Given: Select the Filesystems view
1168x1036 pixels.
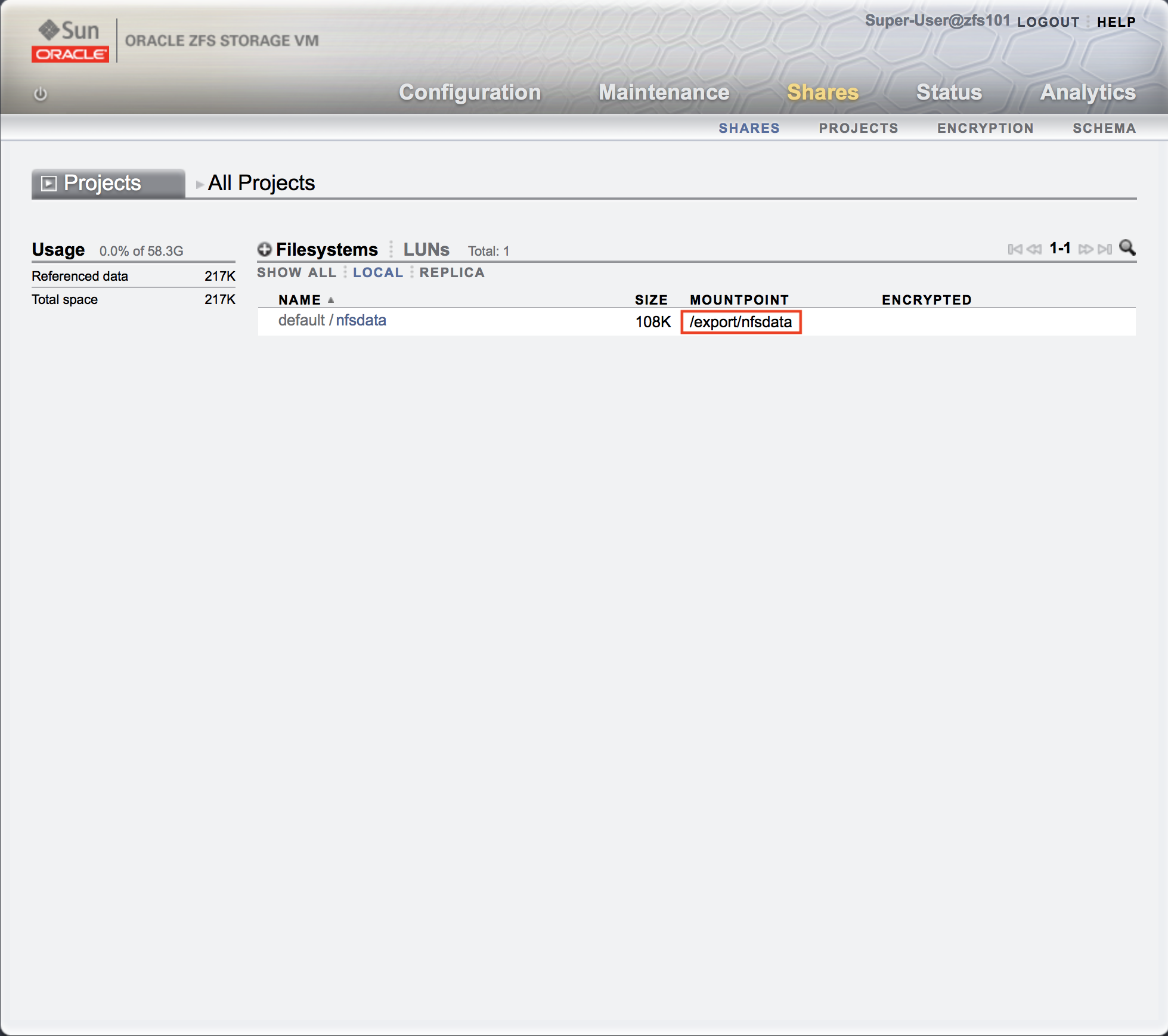Looking at the screenshot, I should point(327,250).
